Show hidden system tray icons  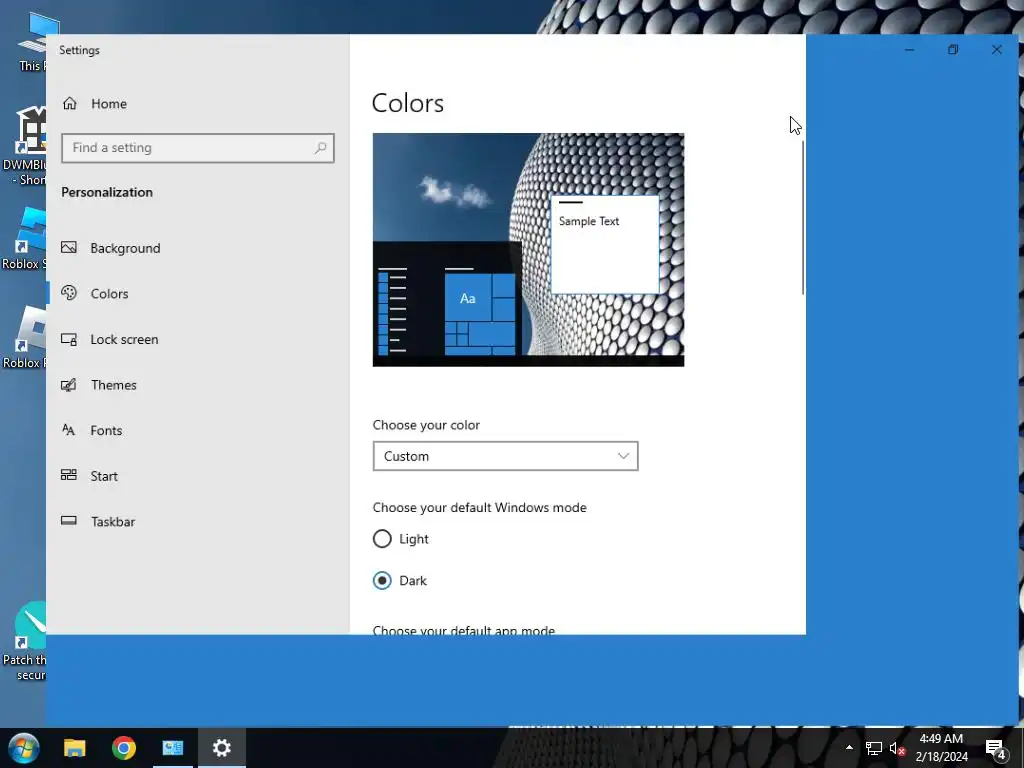(x=849, y=748)
